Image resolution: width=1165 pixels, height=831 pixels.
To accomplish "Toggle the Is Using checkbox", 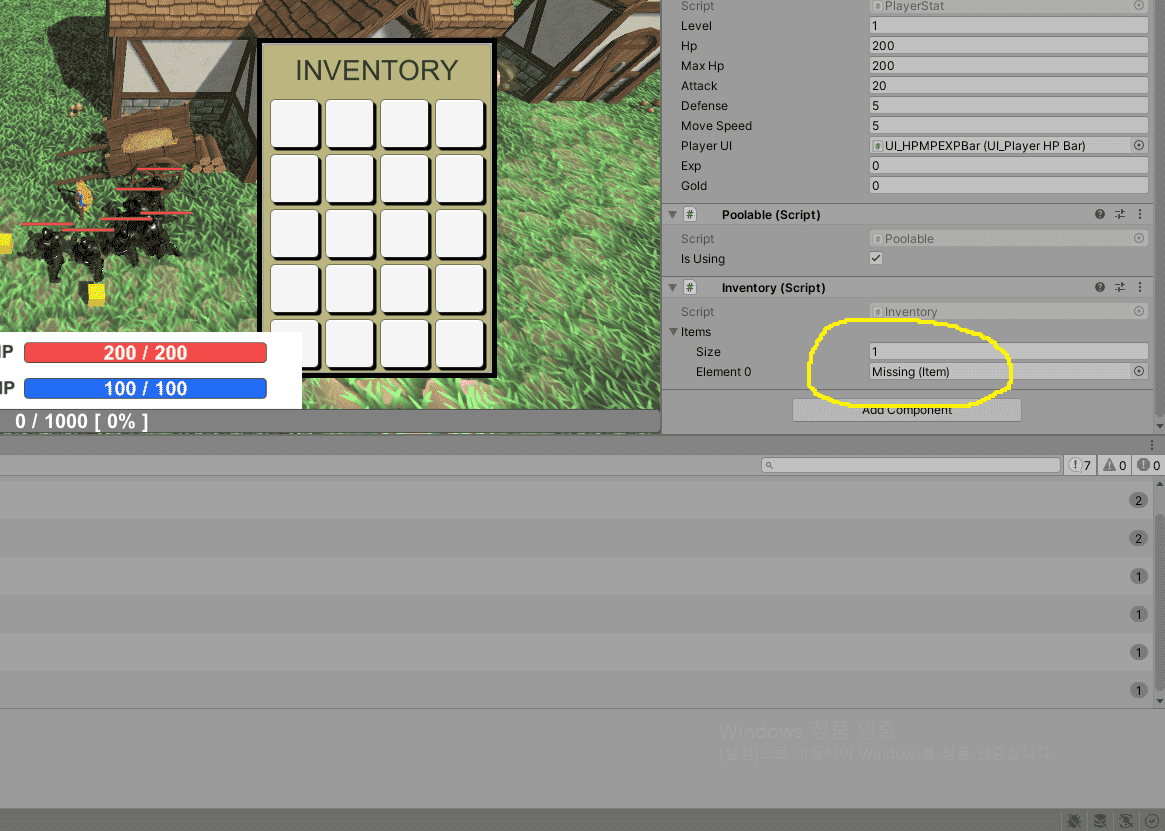I will pyautogui.click(x=876, y=258).
